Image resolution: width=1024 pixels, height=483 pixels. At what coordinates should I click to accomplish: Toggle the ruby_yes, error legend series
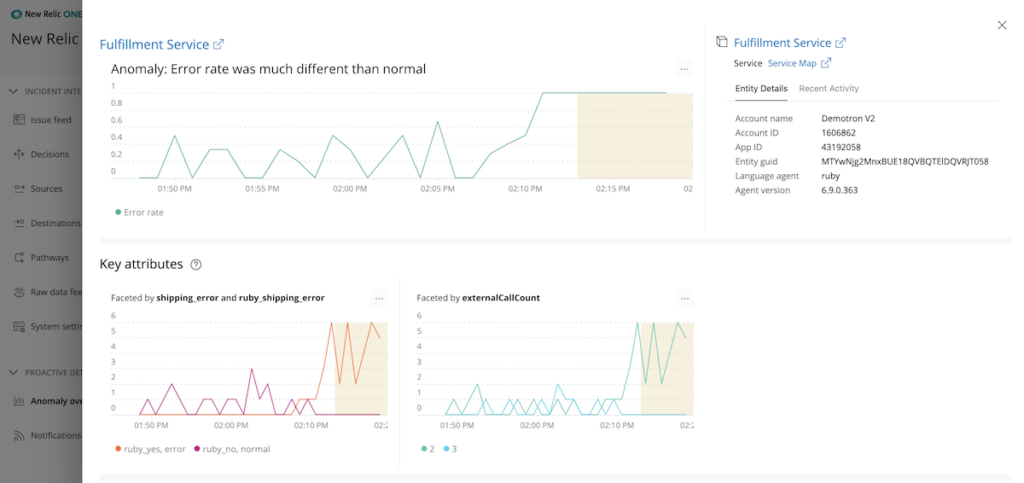(x=151, y=449)
